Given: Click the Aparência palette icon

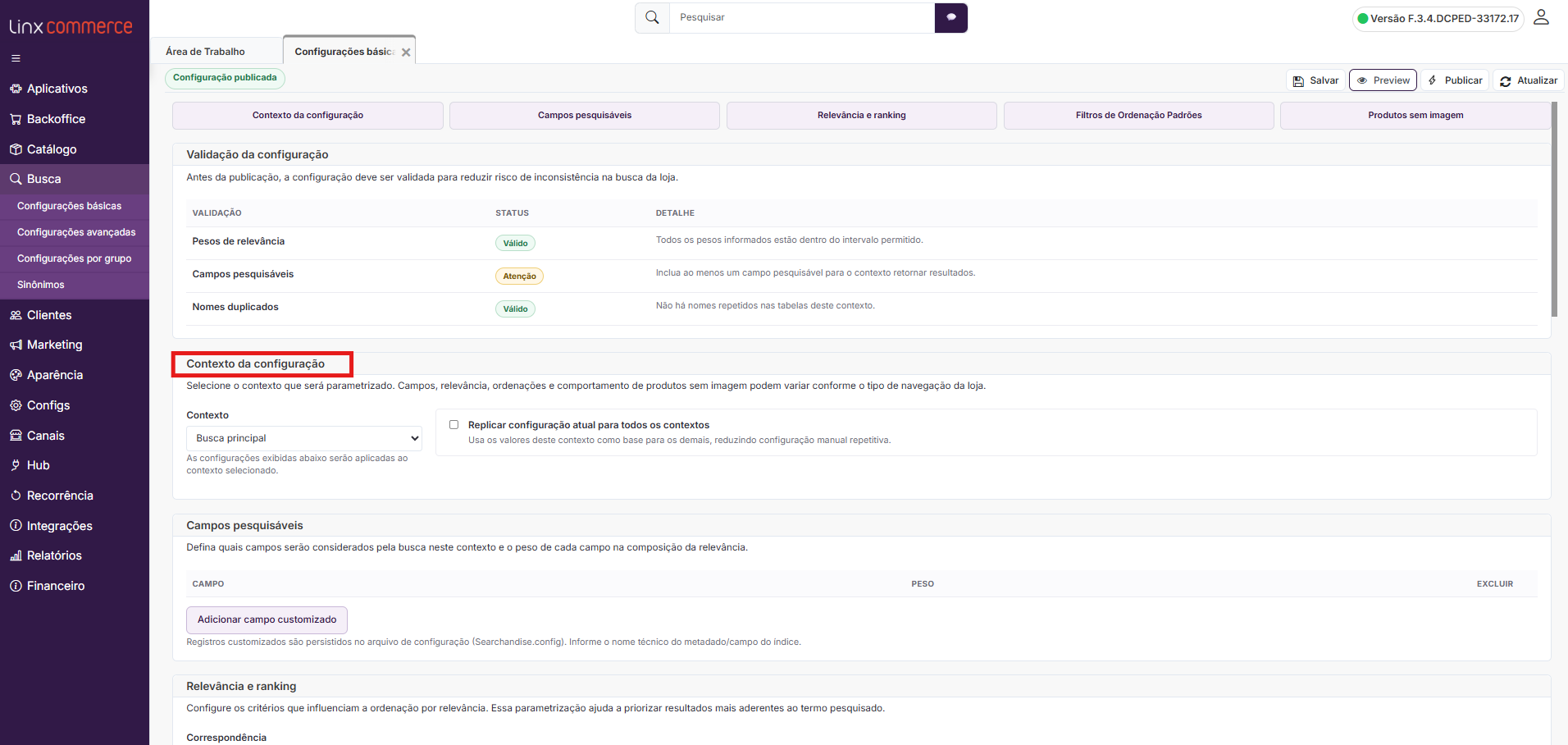Looking at the screenshot, I should tap(16, 375).
